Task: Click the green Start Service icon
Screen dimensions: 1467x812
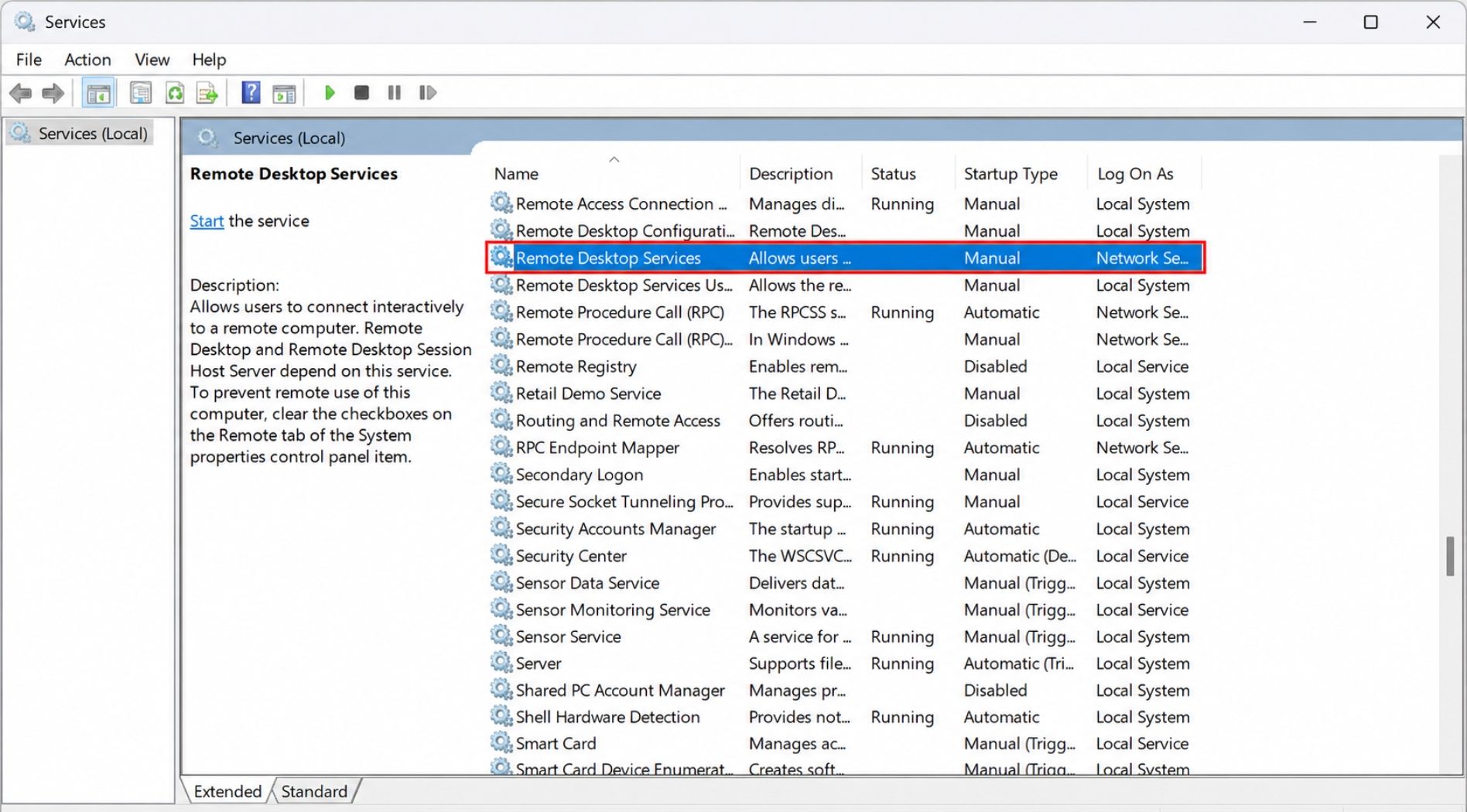Action: tap(330, 93)
